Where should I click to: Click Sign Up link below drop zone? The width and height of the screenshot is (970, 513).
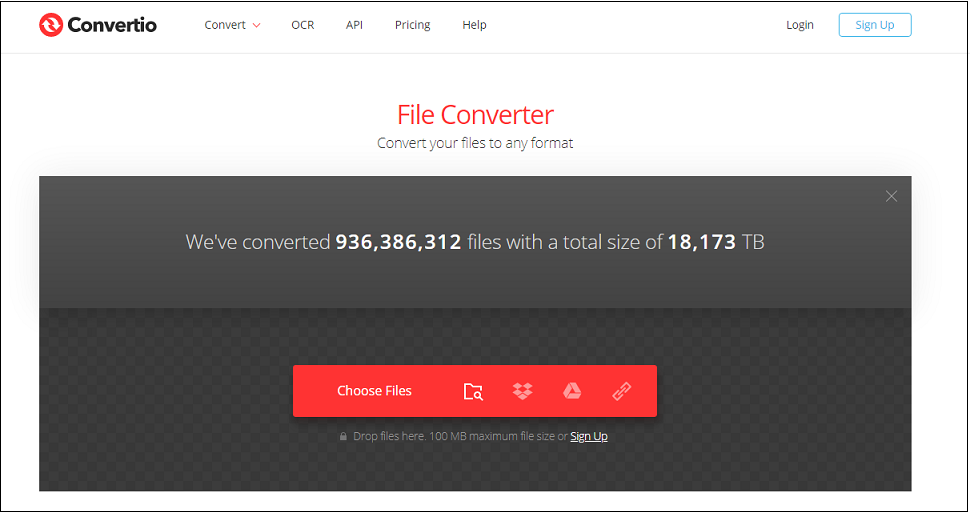[x=589, y=436]
